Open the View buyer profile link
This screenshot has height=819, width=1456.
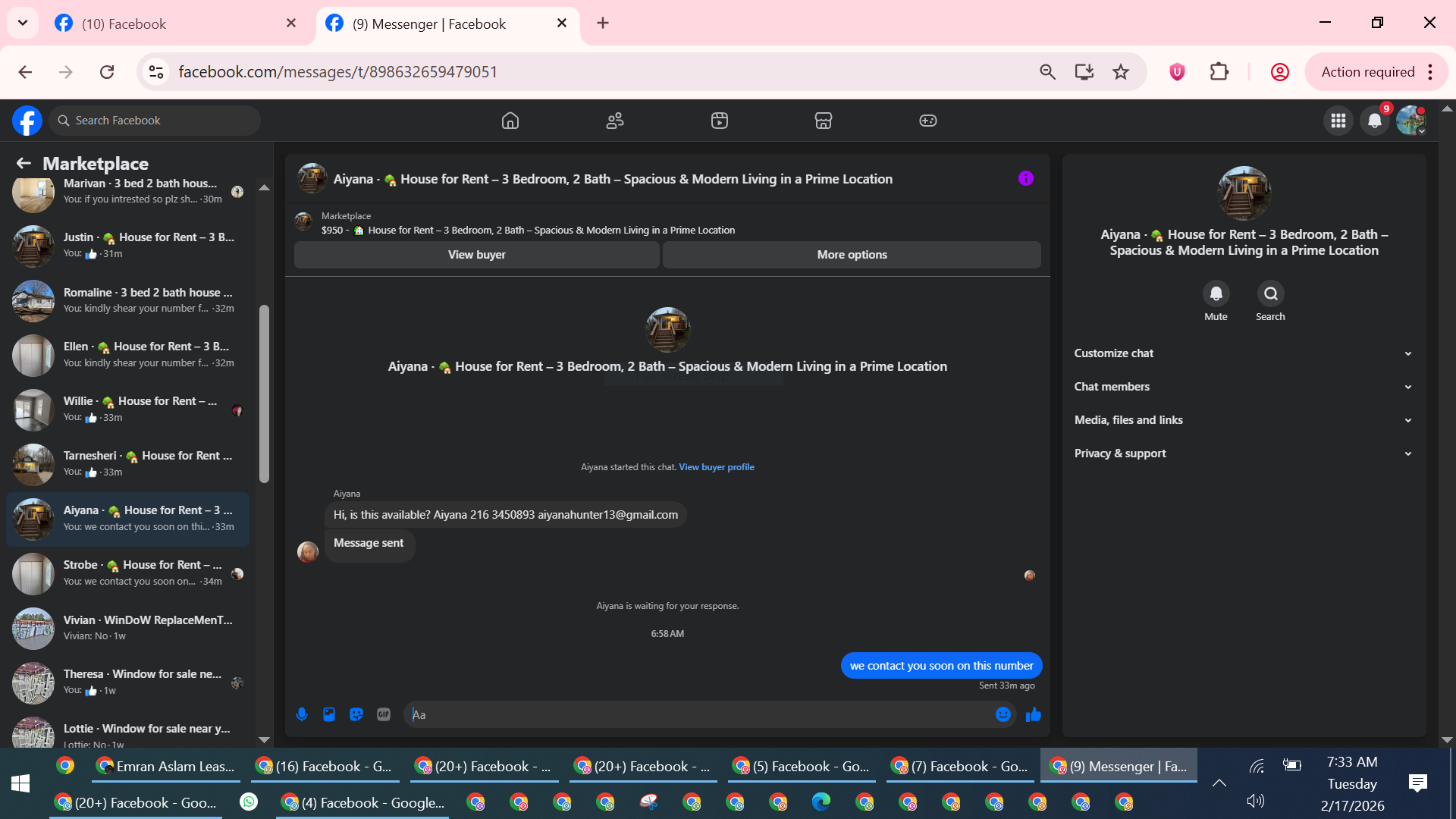click(716, 467)
